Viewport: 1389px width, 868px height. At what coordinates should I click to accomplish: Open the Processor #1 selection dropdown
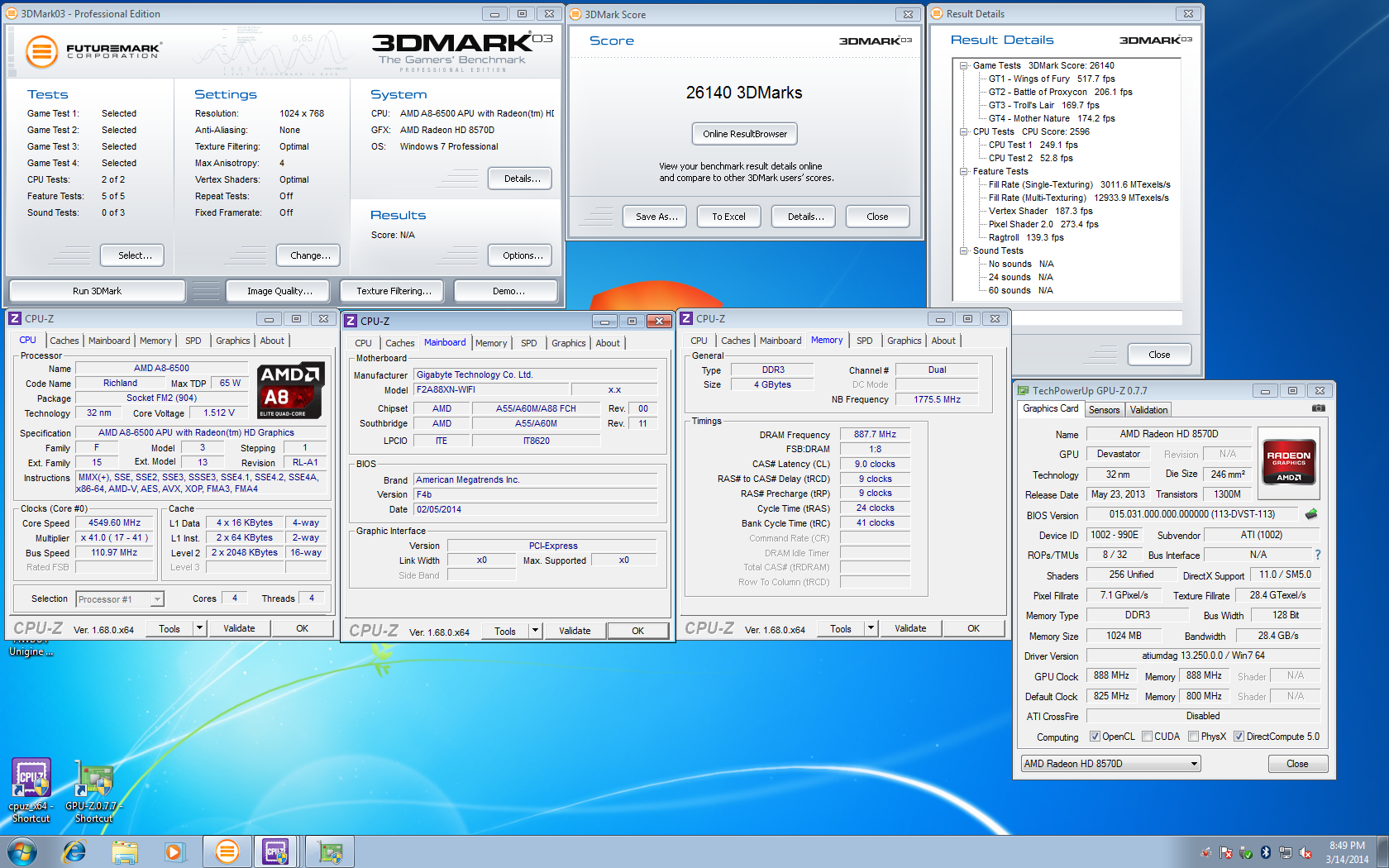click(120, 599)
